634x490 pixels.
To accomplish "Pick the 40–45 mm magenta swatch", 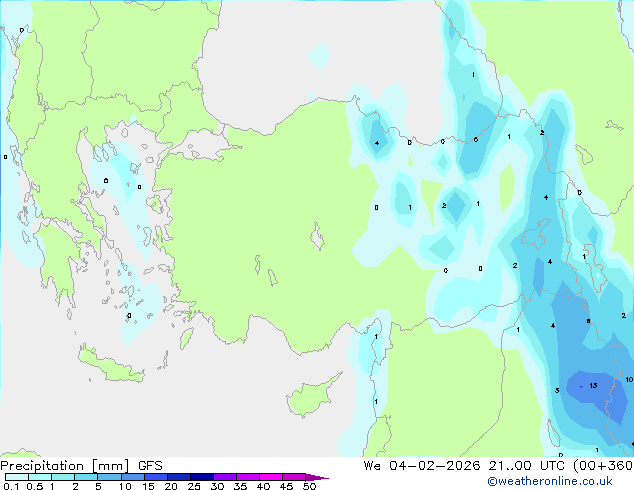I will 271,477.
